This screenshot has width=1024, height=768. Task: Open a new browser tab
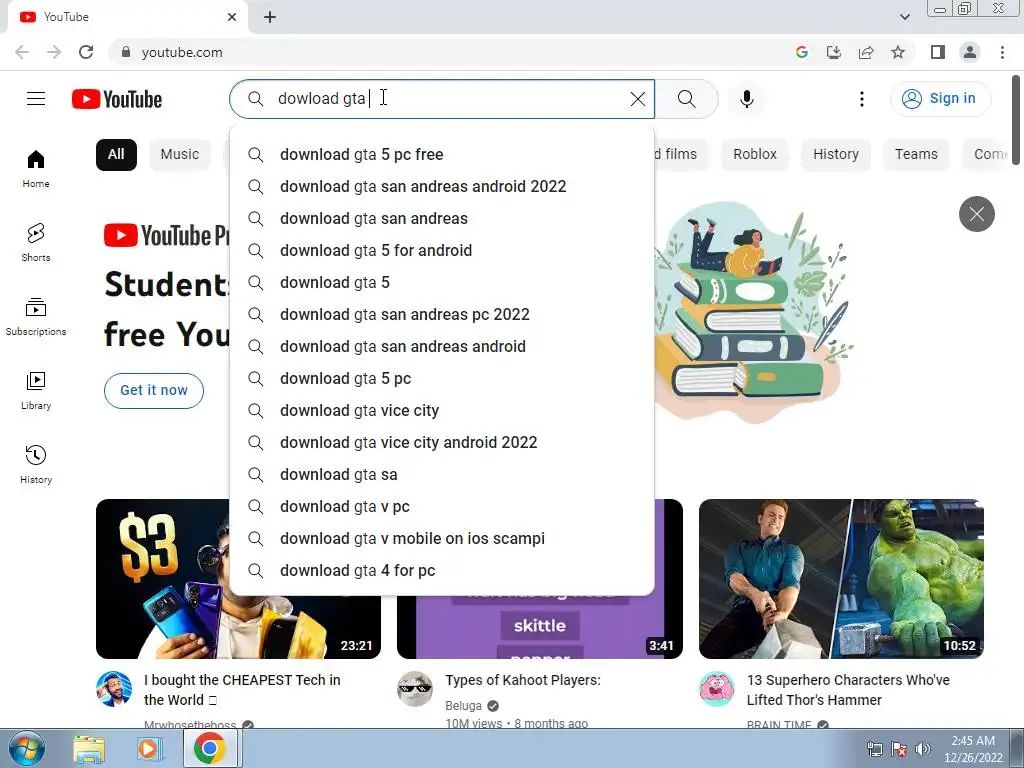click(270, 17)
